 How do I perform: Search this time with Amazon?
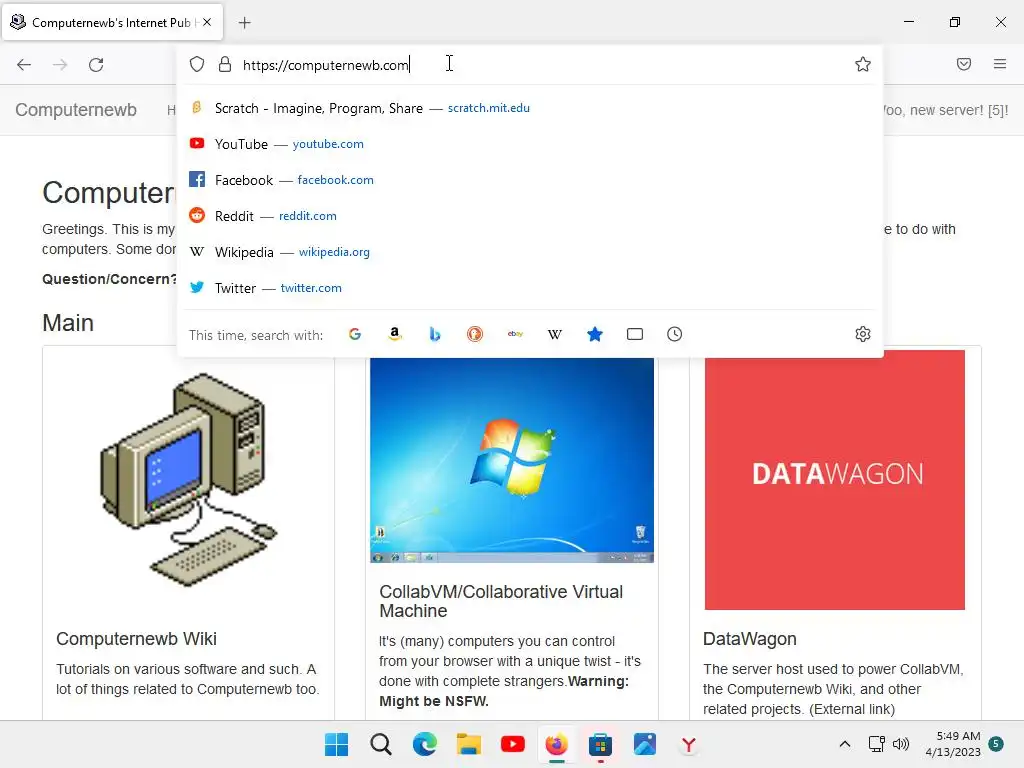[x=394, y=334]
